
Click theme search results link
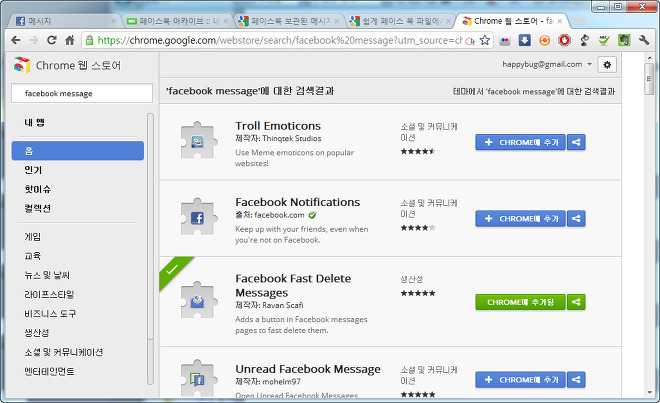534,91
